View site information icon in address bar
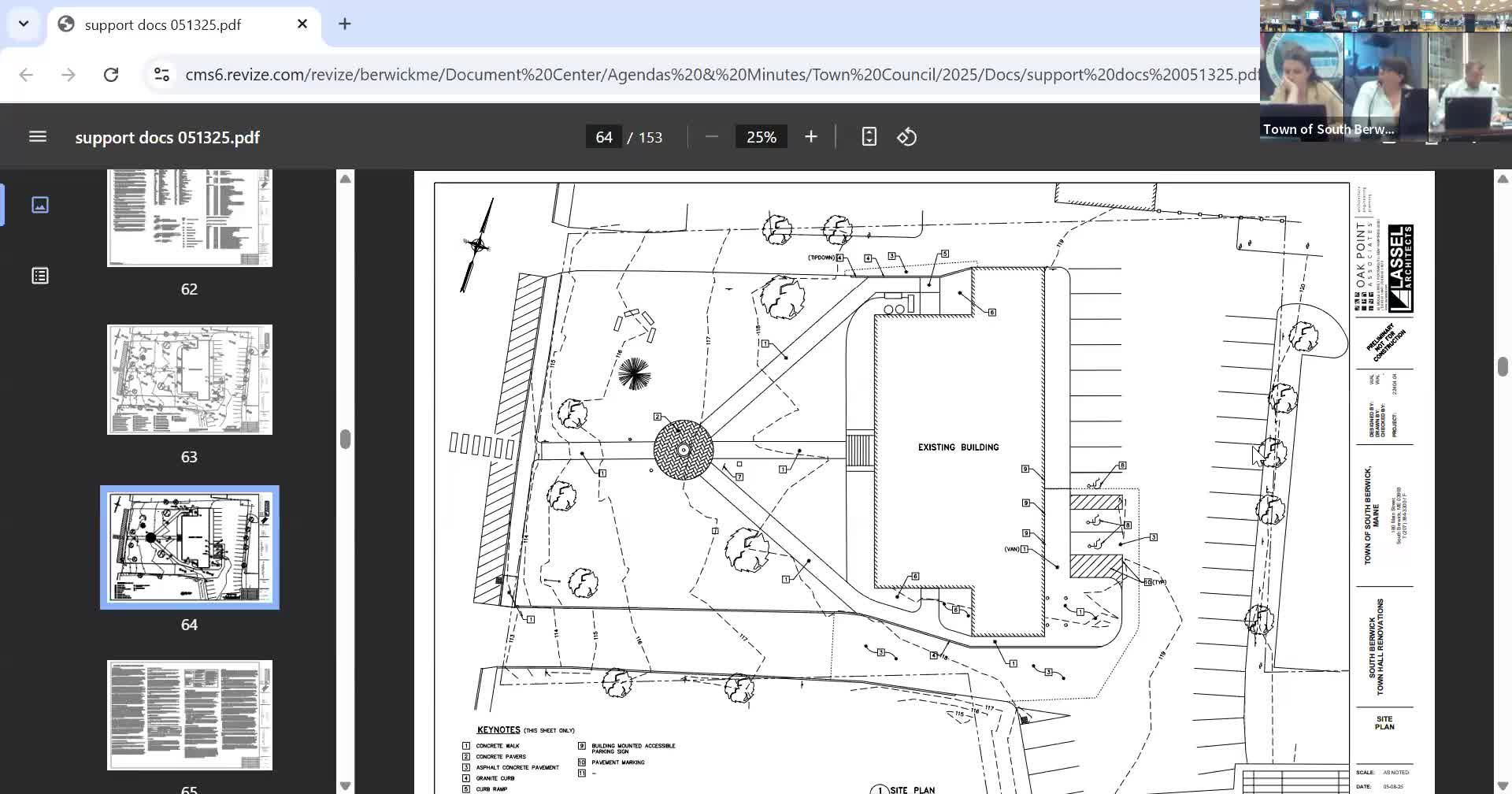 (x=161, y=75)
